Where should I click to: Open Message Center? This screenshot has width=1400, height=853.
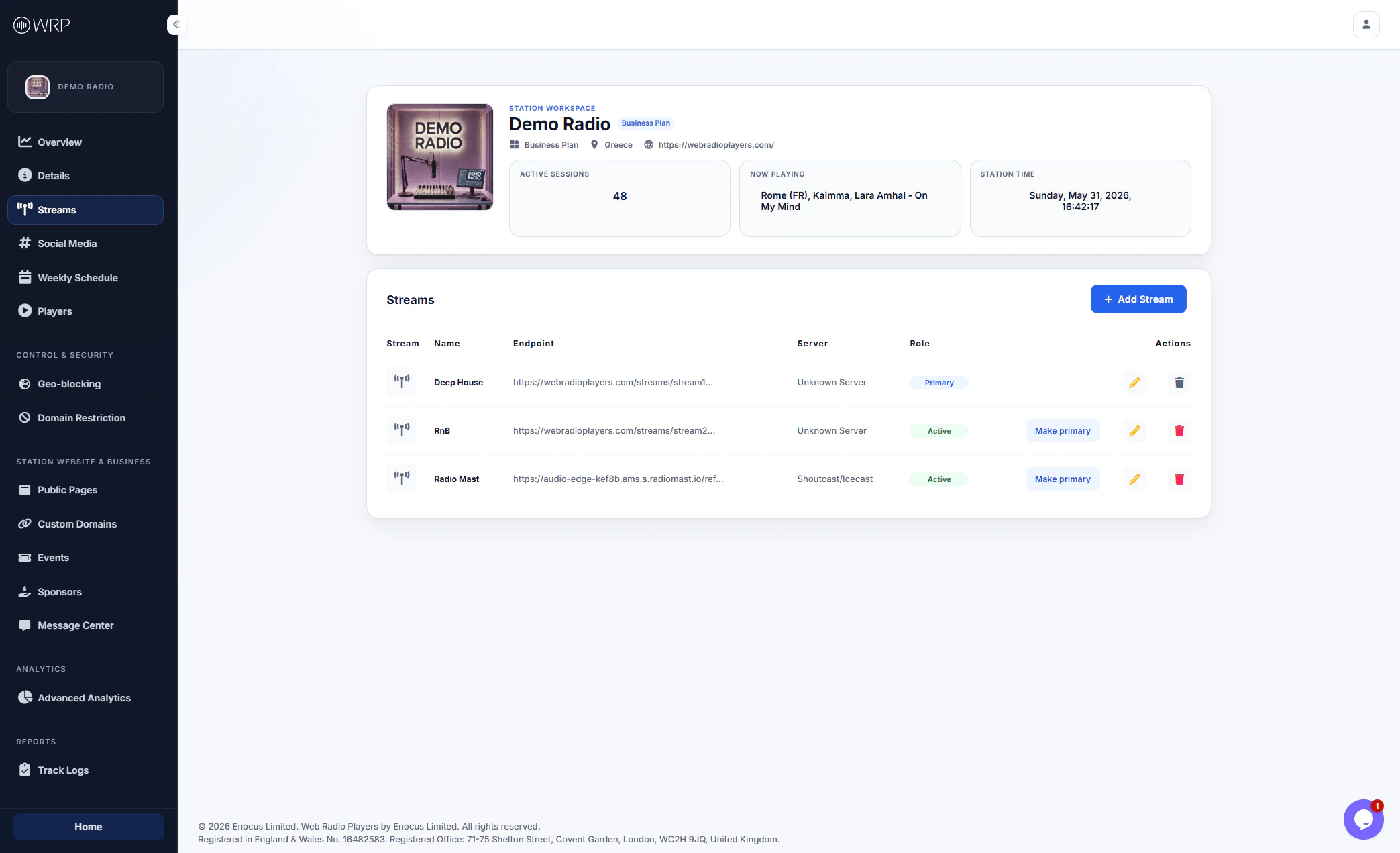coord(85,625)
